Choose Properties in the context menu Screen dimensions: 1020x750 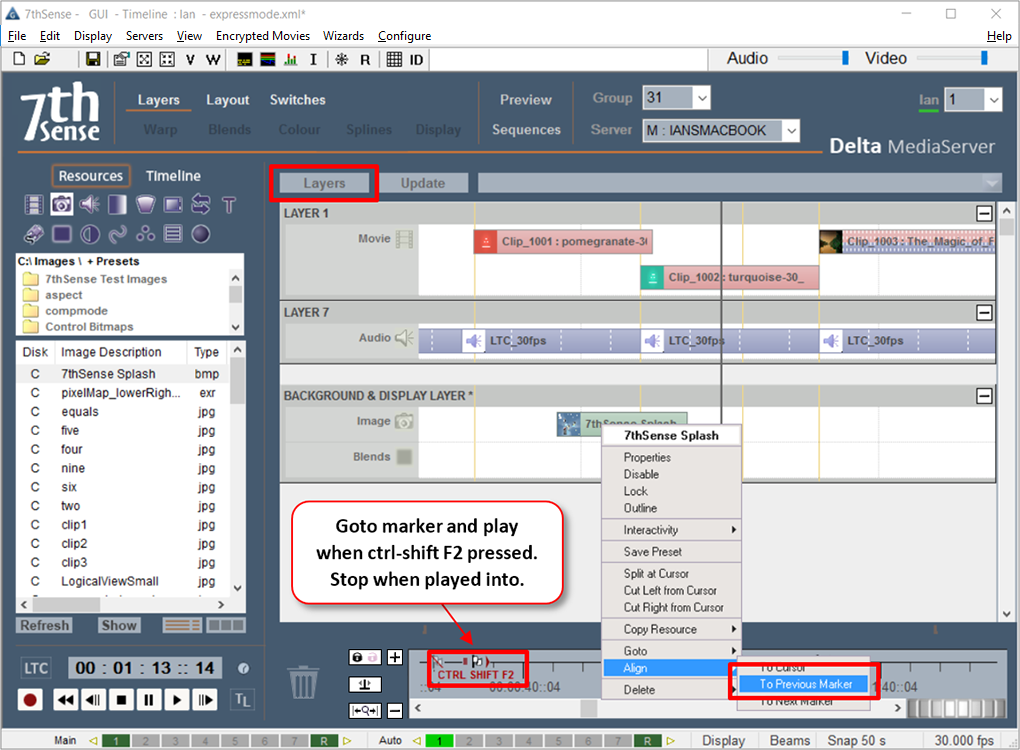pyautogui.click(x=672, y=457)
